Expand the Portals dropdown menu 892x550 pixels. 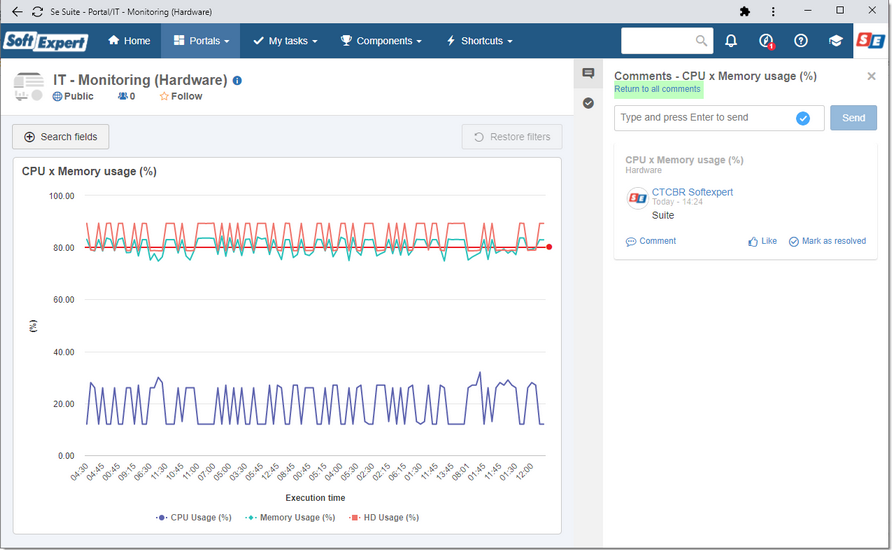coord(201,41)
